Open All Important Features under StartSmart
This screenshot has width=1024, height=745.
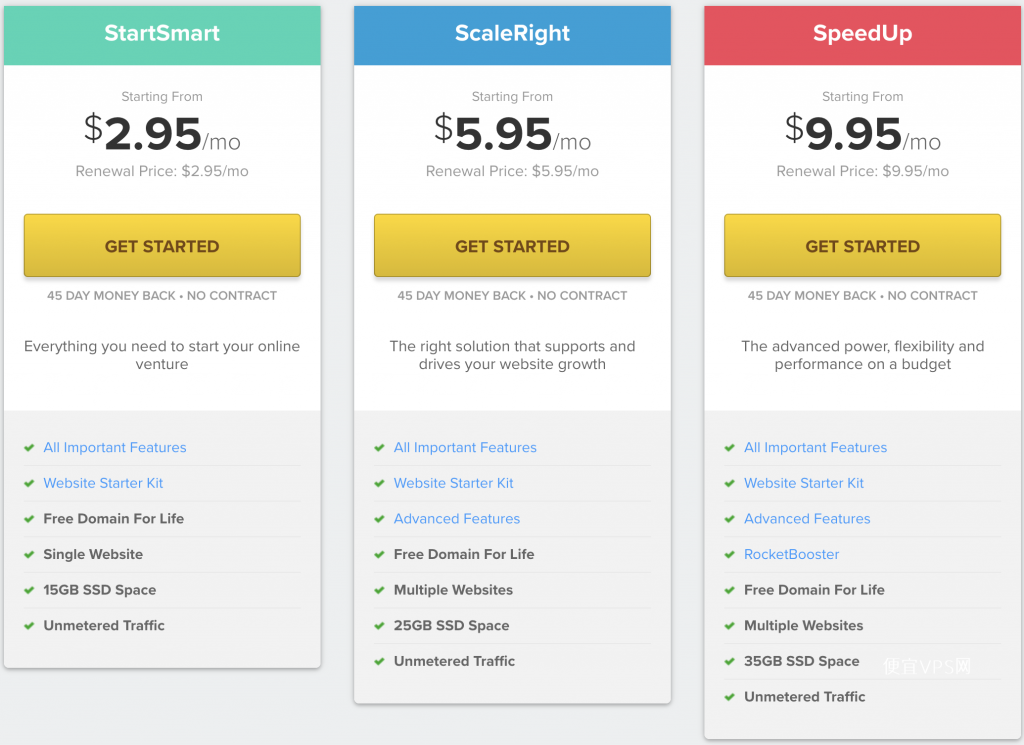tap(115, 447)
